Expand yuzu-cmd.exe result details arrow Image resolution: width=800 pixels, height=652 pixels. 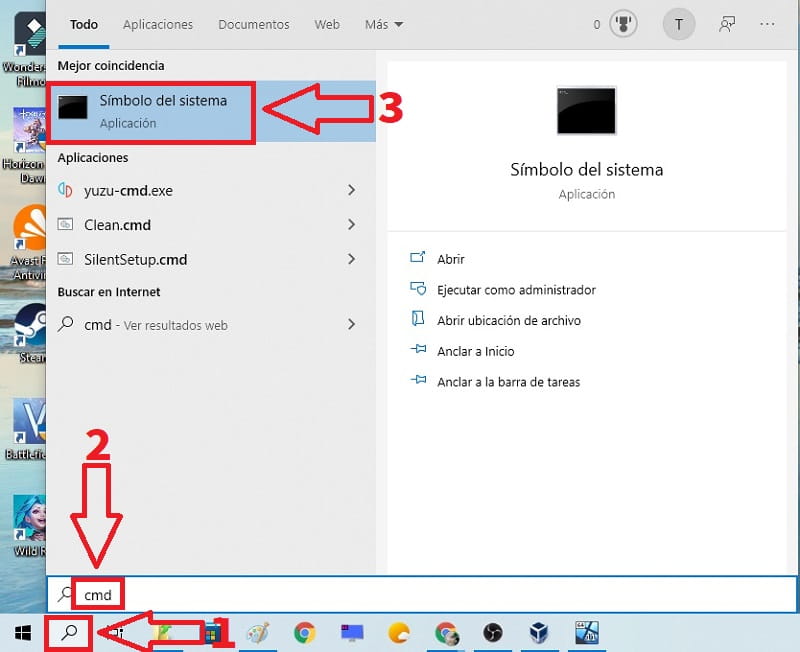(352, 190)
